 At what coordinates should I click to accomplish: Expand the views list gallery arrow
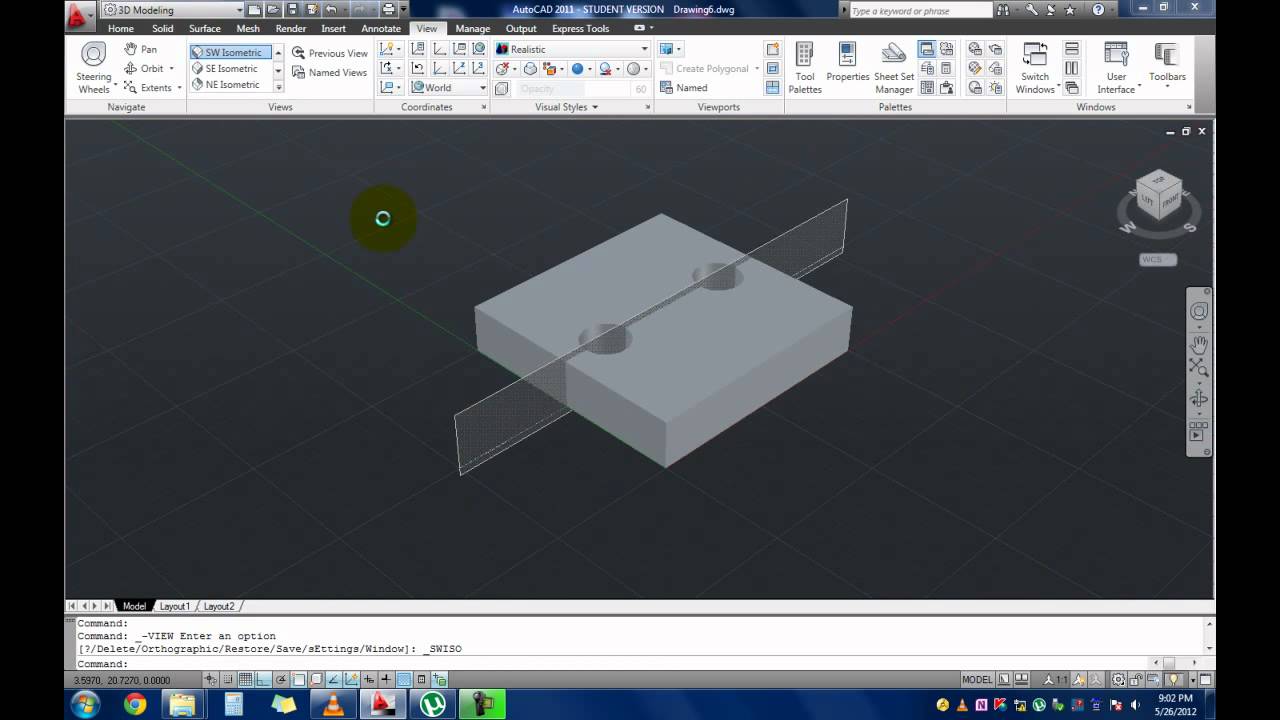click(278, 87)
